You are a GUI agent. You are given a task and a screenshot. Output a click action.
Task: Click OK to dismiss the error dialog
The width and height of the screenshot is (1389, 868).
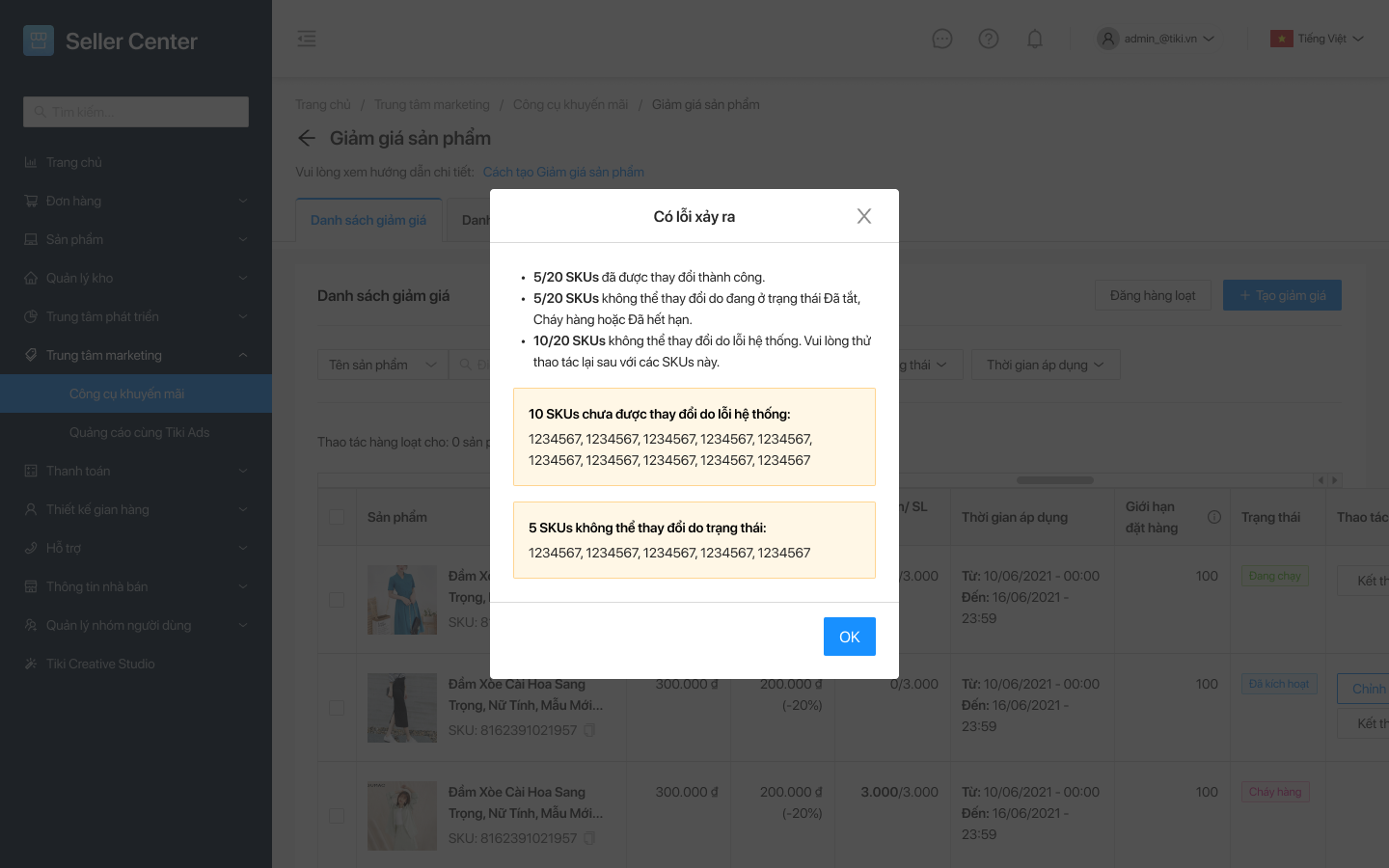[849, 637]
